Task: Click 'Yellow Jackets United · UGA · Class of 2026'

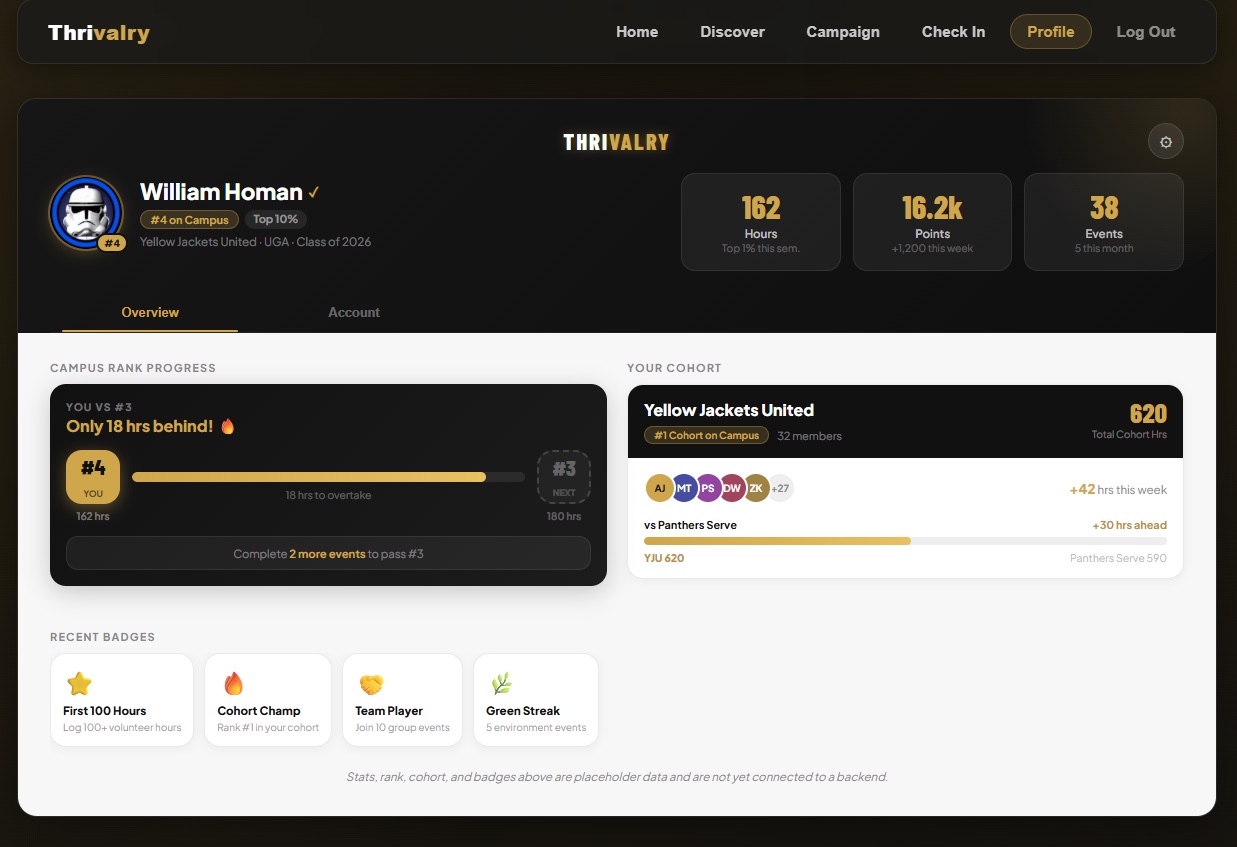Action: 255,242
